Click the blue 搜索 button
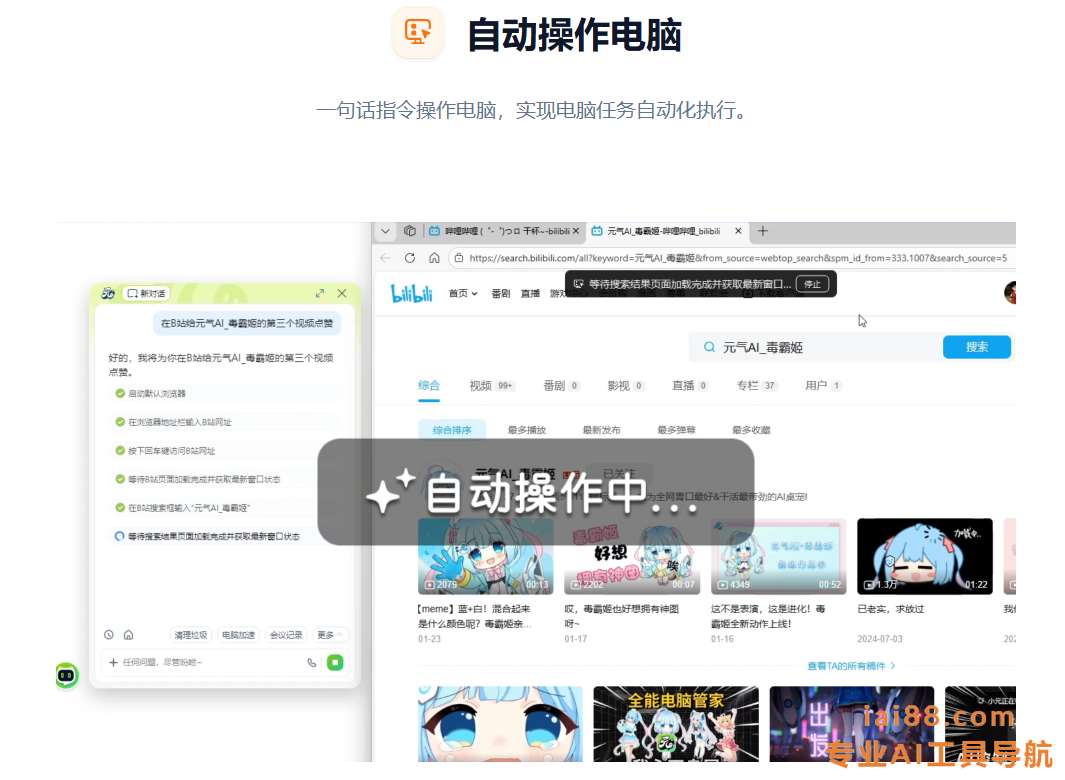1065x780 pixels. (976, 347)
